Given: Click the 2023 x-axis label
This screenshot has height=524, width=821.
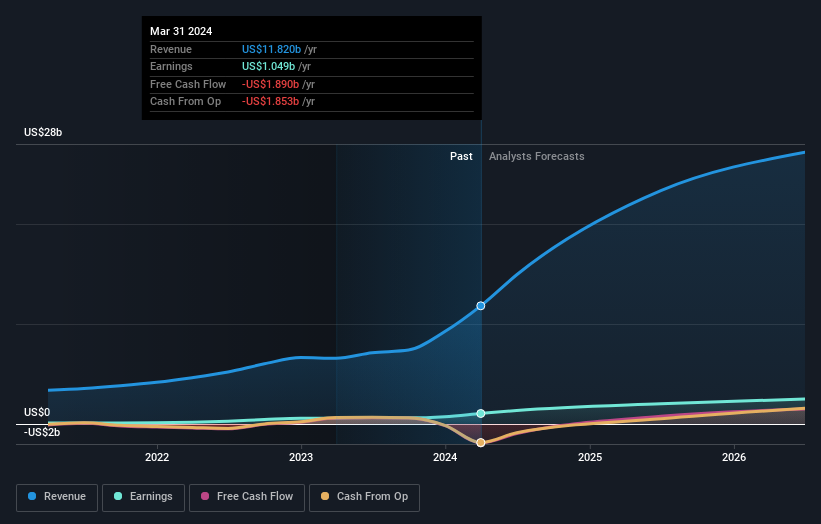Looking at the screenshot, I should coord(301,458).
